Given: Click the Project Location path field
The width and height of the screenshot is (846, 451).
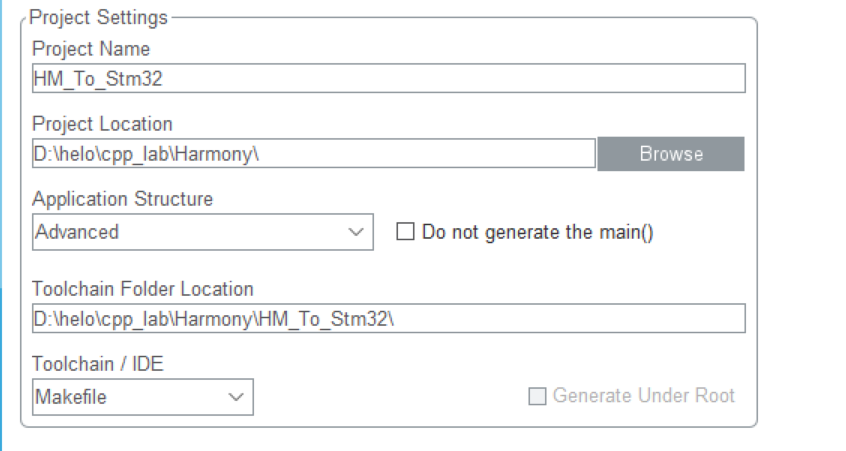Looking at the screenshot, I should [x=314, y=154].
